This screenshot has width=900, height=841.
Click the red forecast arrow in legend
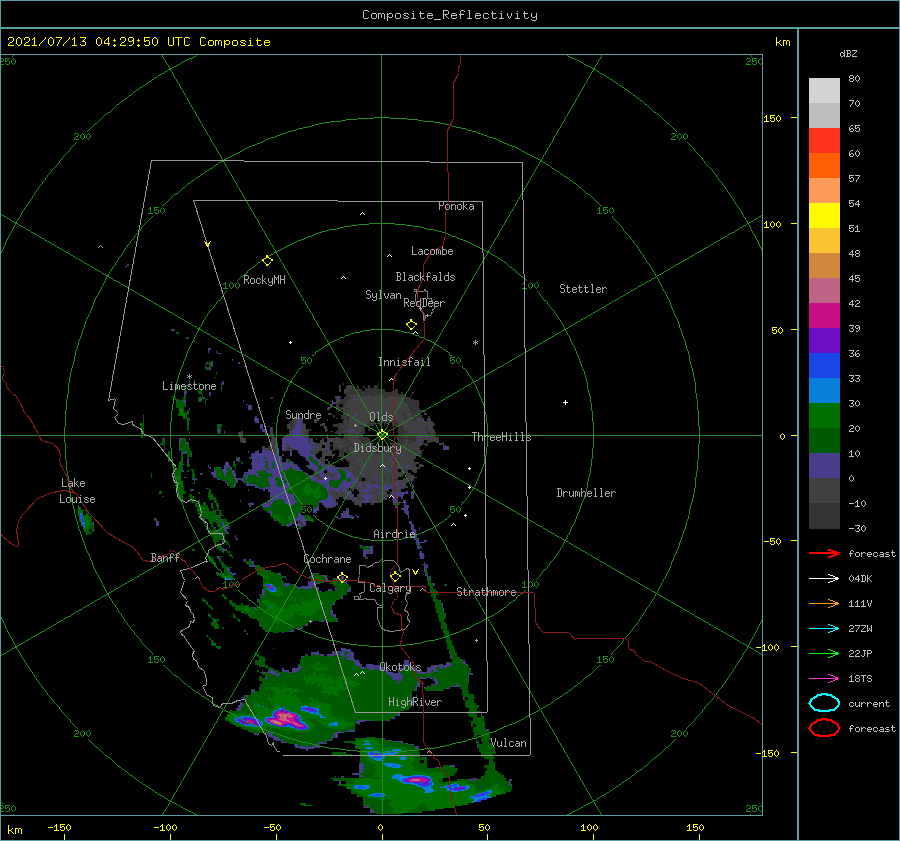point(824,553)
